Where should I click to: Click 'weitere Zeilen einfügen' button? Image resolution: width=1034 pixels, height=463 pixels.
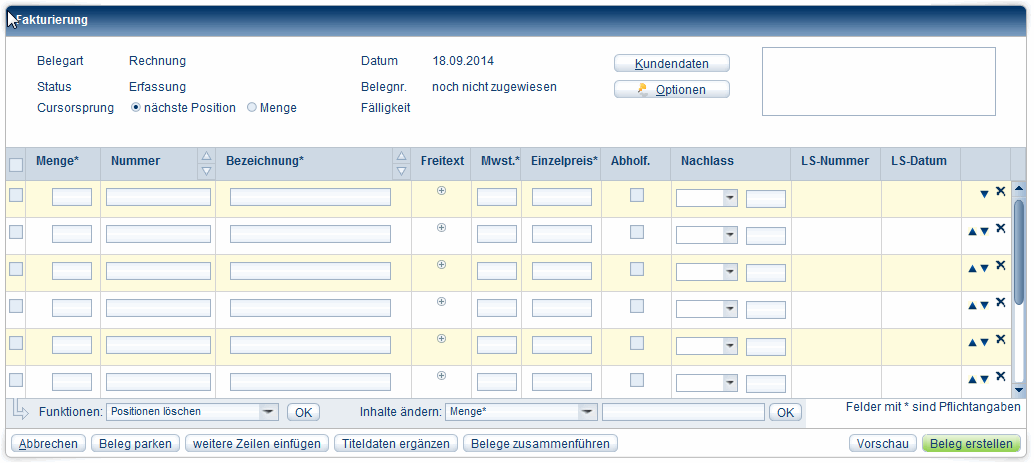coord(256,443)
